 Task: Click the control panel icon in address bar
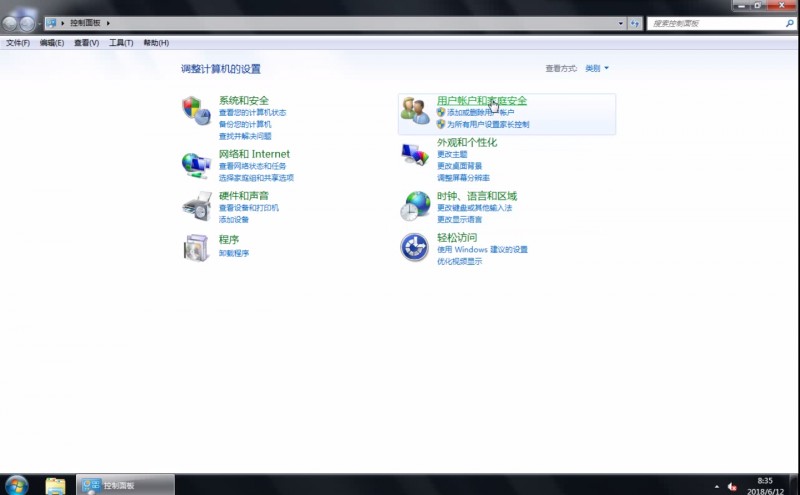click(x=51, y=23)
